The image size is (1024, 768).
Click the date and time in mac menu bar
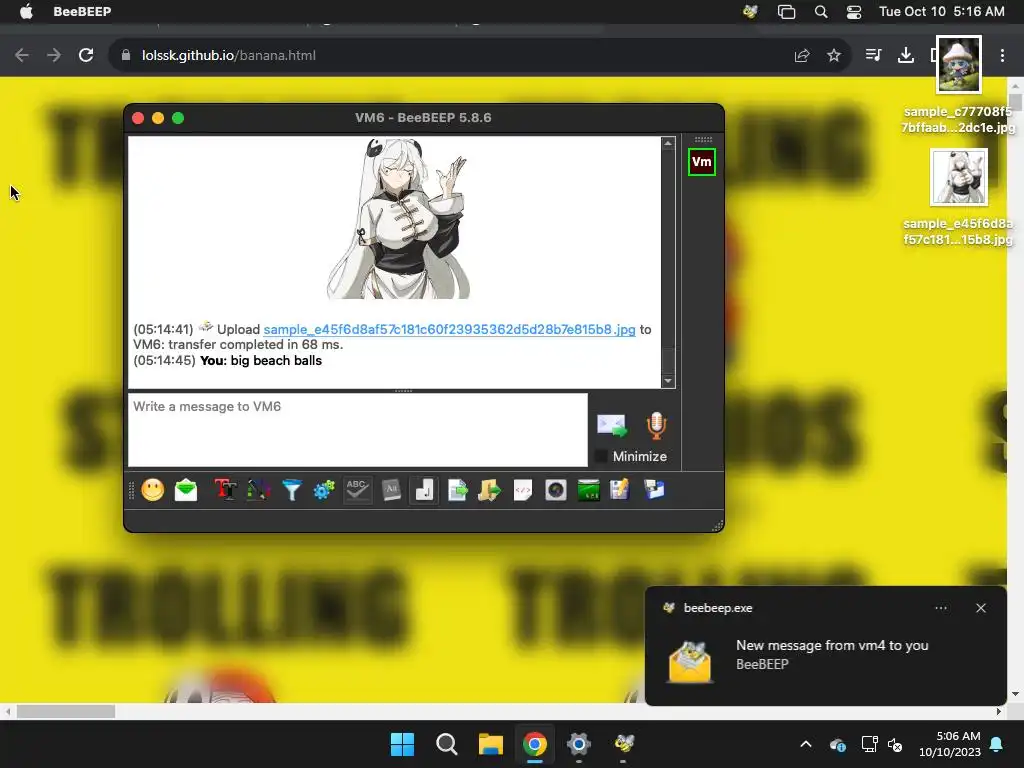tap(942, 11)
